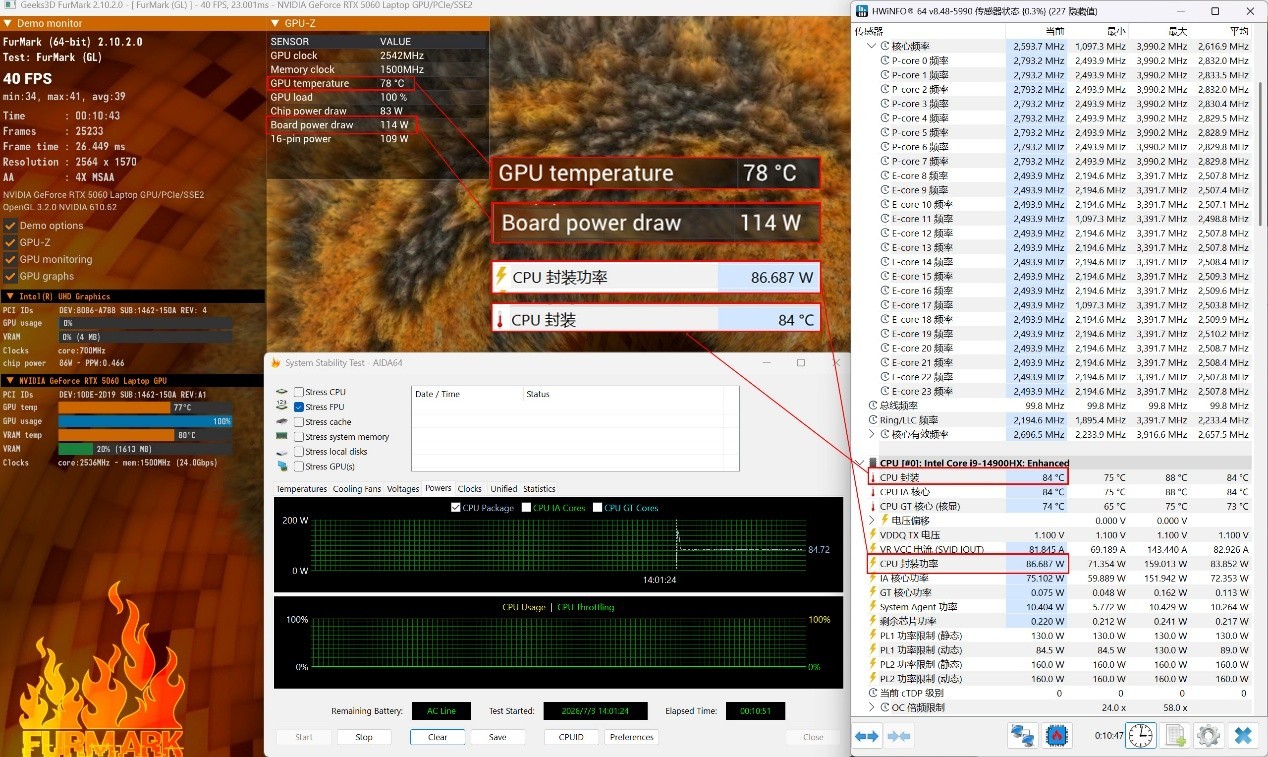The image size is (1268, 757).
Task: Collapse FurMark GPU-Z panel
Action: click(x=276, y=23)
